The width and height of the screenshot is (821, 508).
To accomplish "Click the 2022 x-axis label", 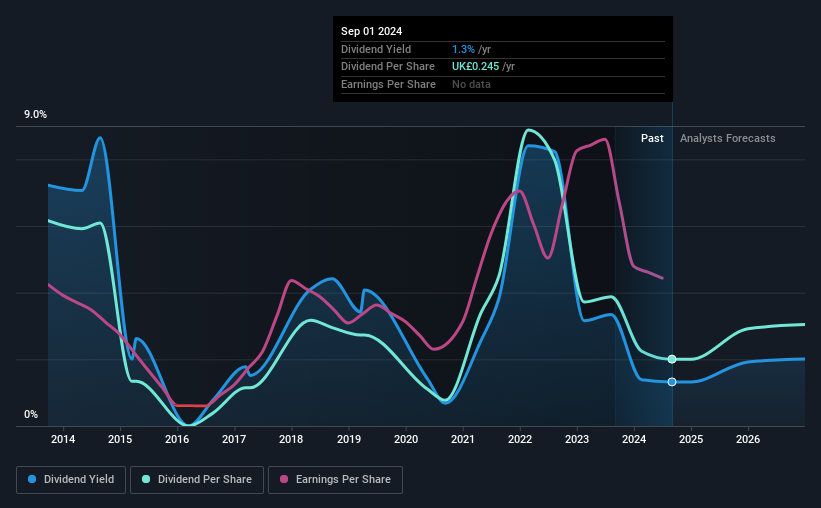I will [520, 439].
